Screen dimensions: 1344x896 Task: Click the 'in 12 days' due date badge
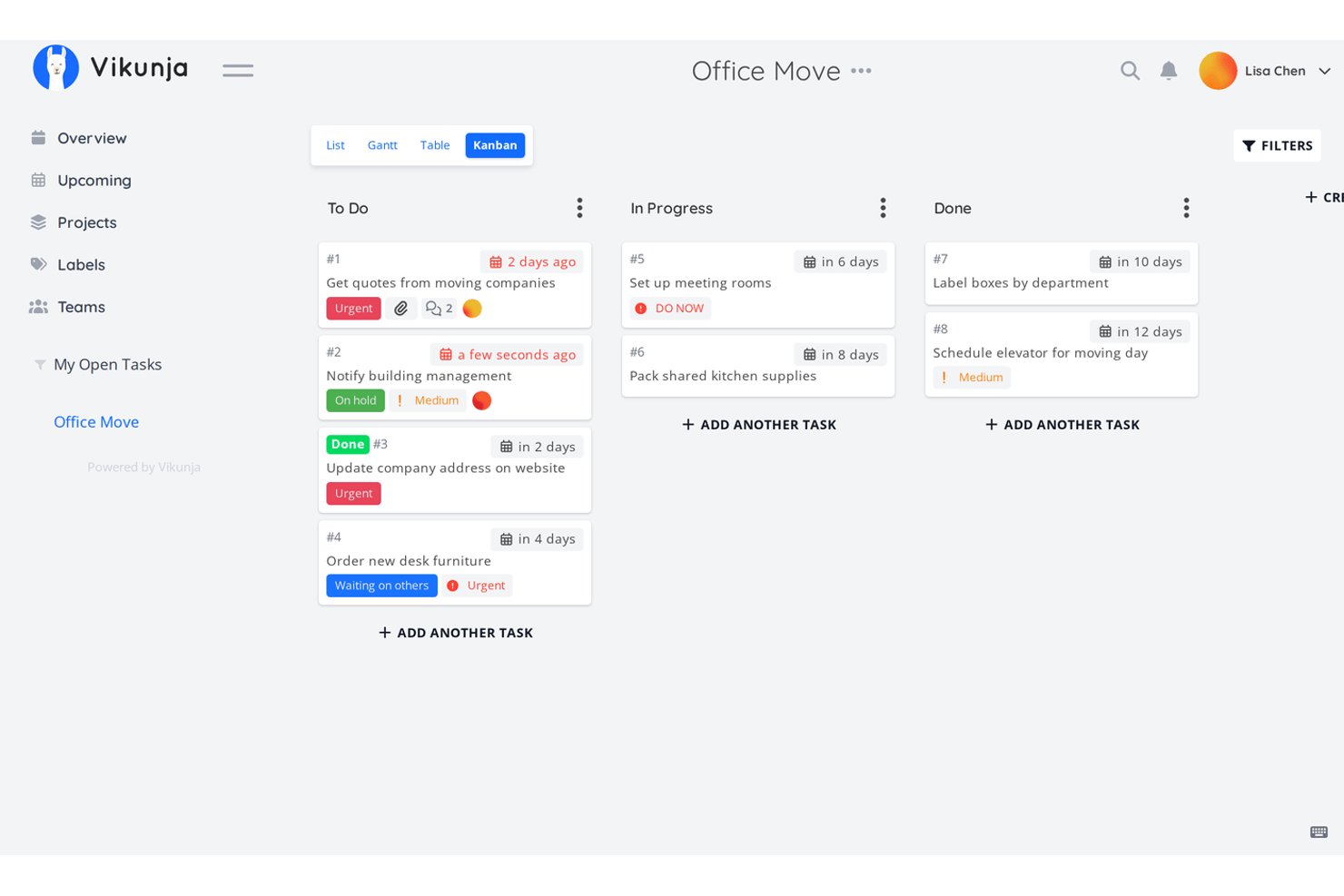[1141, 331]
